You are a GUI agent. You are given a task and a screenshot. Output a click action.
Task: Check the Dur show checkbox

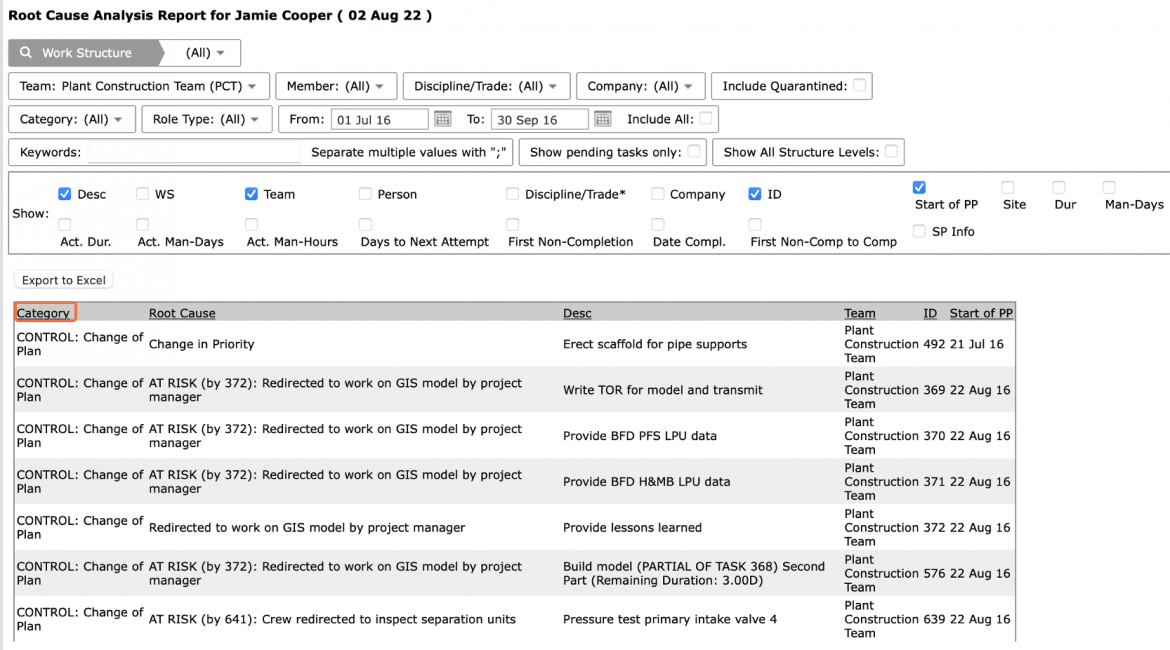(1059, 187)
